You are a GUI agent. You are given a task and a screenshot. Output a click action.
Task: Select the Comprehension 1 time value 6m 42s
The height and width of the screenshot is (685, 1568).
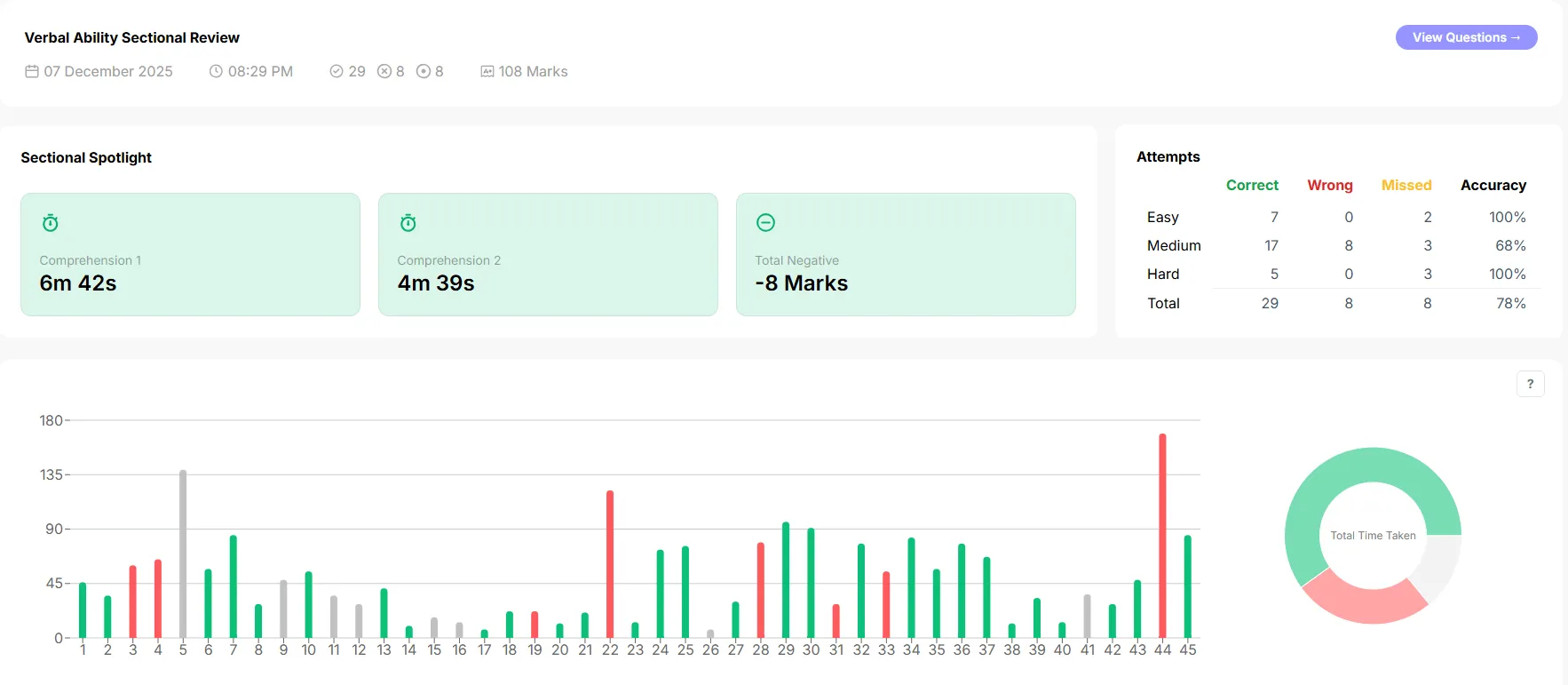[x=78, y=283]
